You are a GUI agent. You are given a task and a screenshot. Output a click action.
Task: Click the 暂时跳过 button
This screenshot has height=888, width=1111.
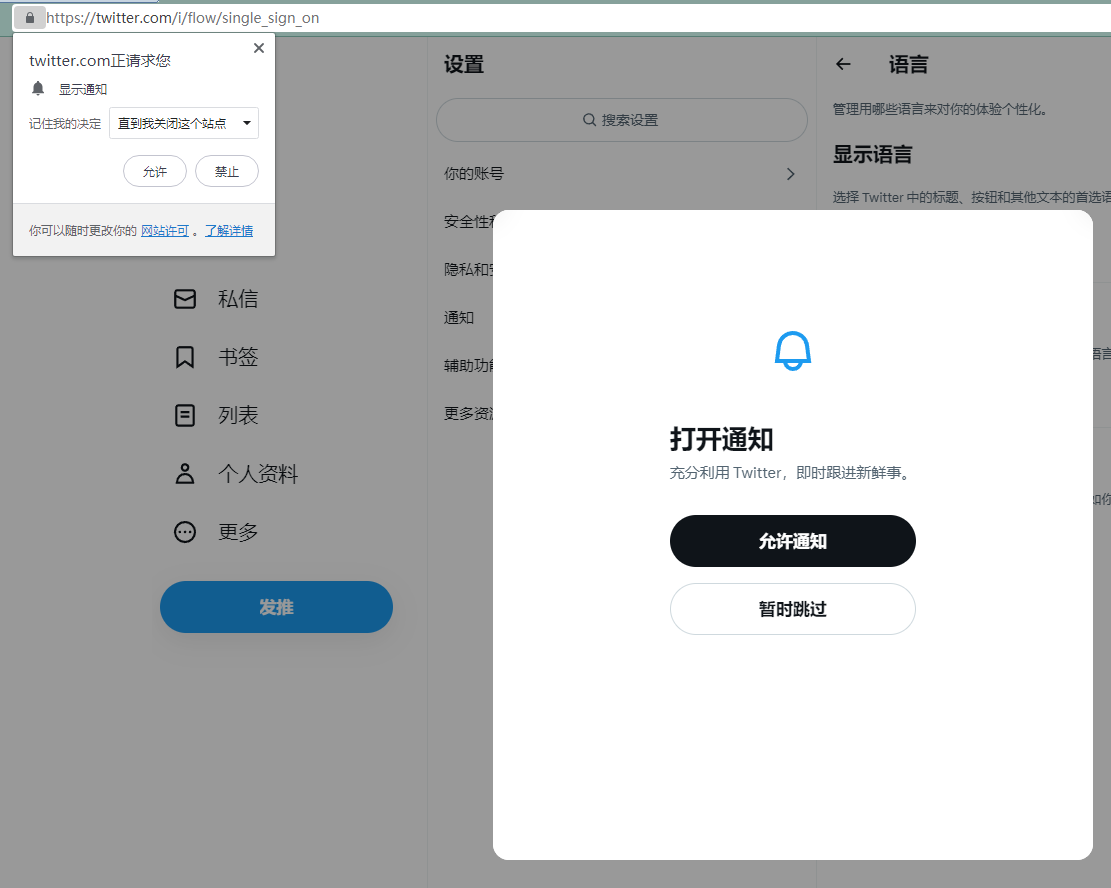(x=793, y=609)
